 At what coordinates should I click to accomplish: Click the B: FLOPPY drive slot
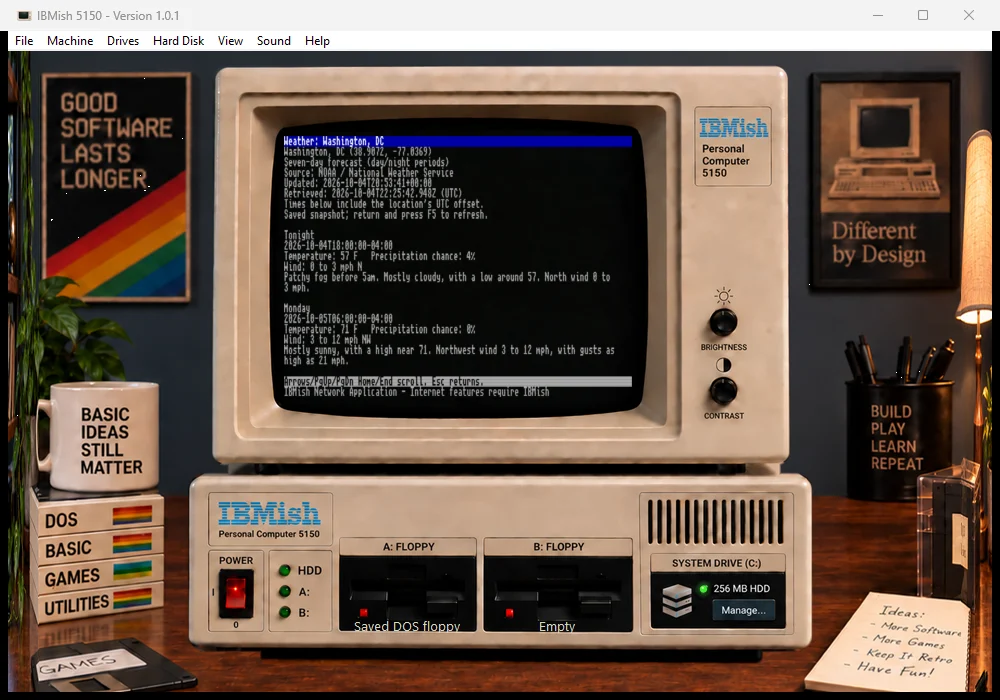pyautogui.click(x=558, y=594)
